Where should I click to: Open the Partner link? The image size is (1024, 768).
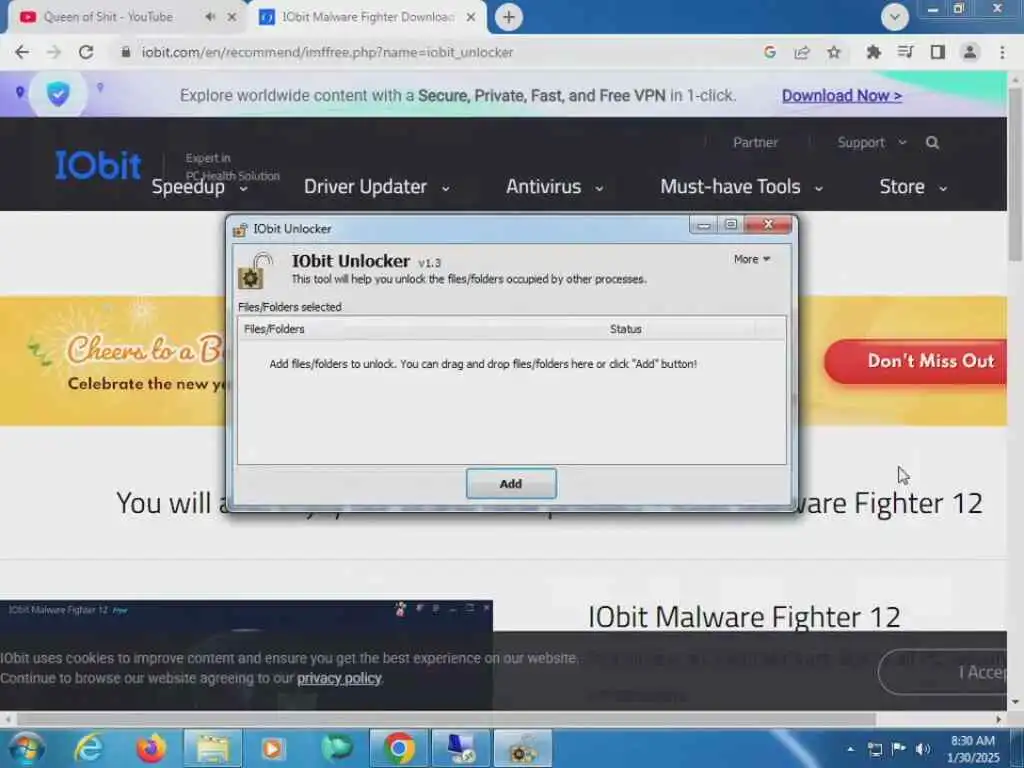pos(755,142)
